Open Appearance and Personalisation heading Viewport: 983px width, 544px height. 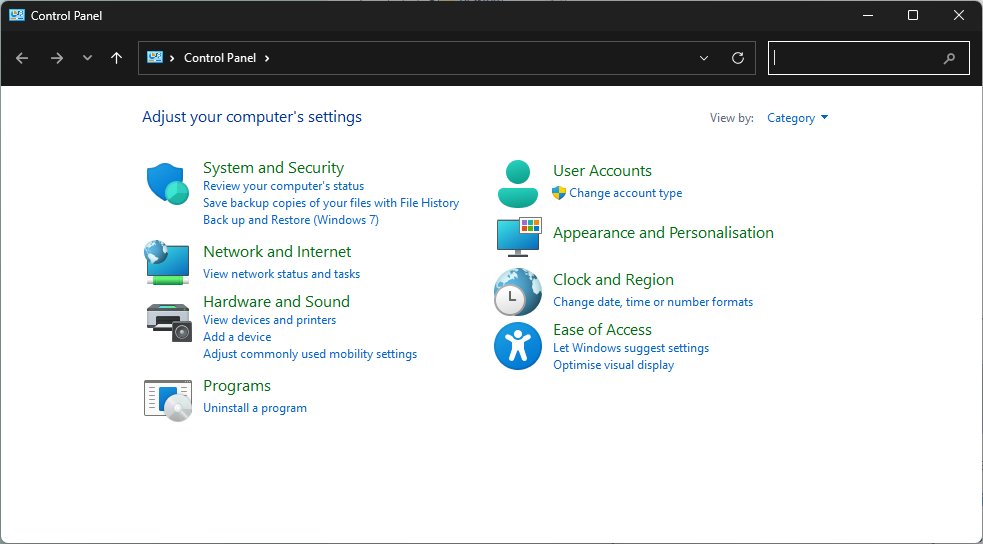click(x=663, y=233)
